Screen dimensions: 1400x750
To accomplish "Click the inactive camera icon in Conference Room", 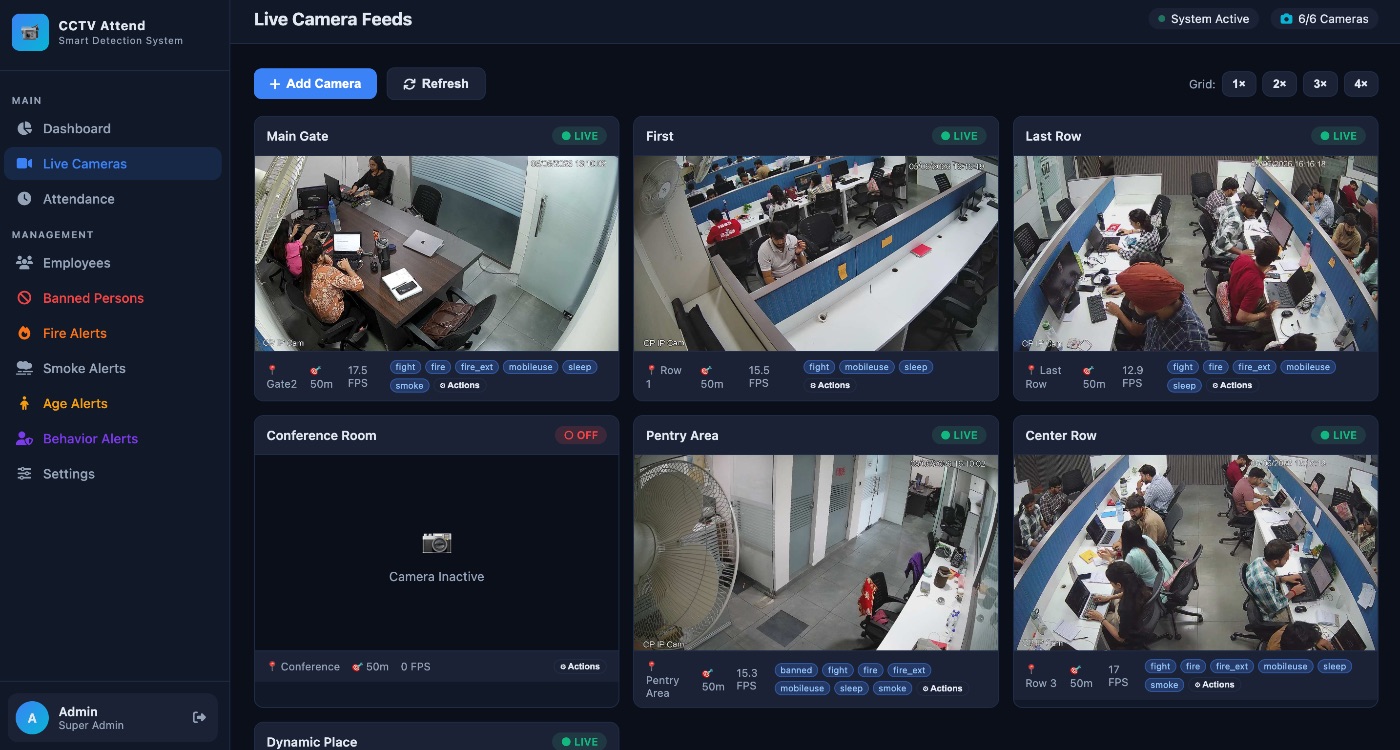I will click(437, 542).
